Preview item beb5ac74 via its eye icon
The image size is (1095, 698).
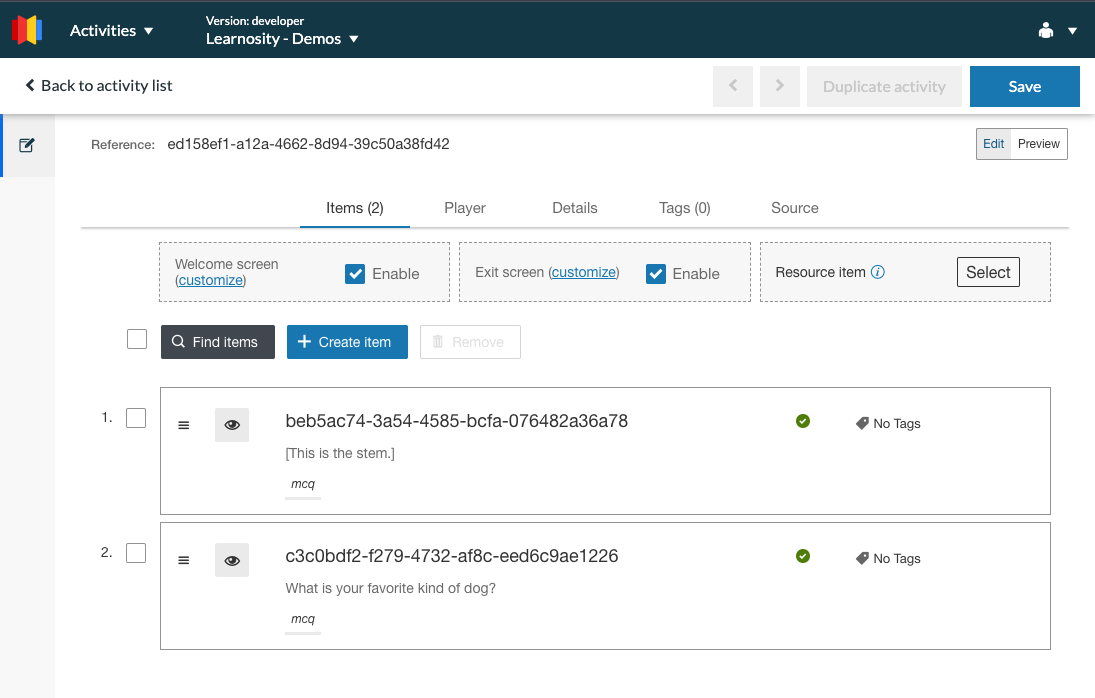pos(231,424)
